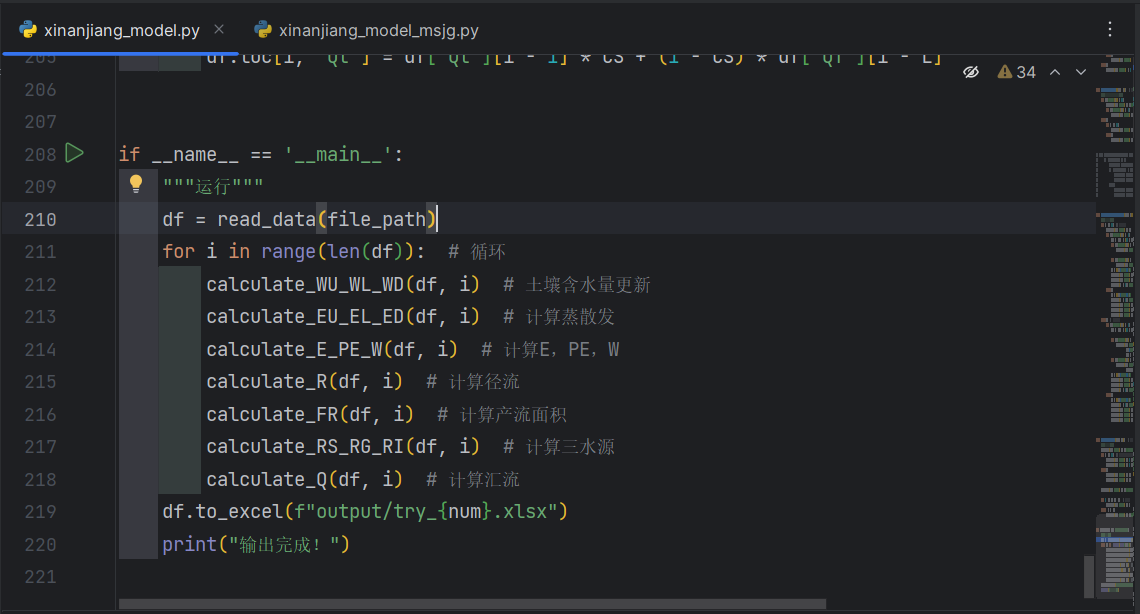The image size is (1140, 614).
Task: Click the yellow lightbulb intention icon
Action: click(x=137, y=184)
